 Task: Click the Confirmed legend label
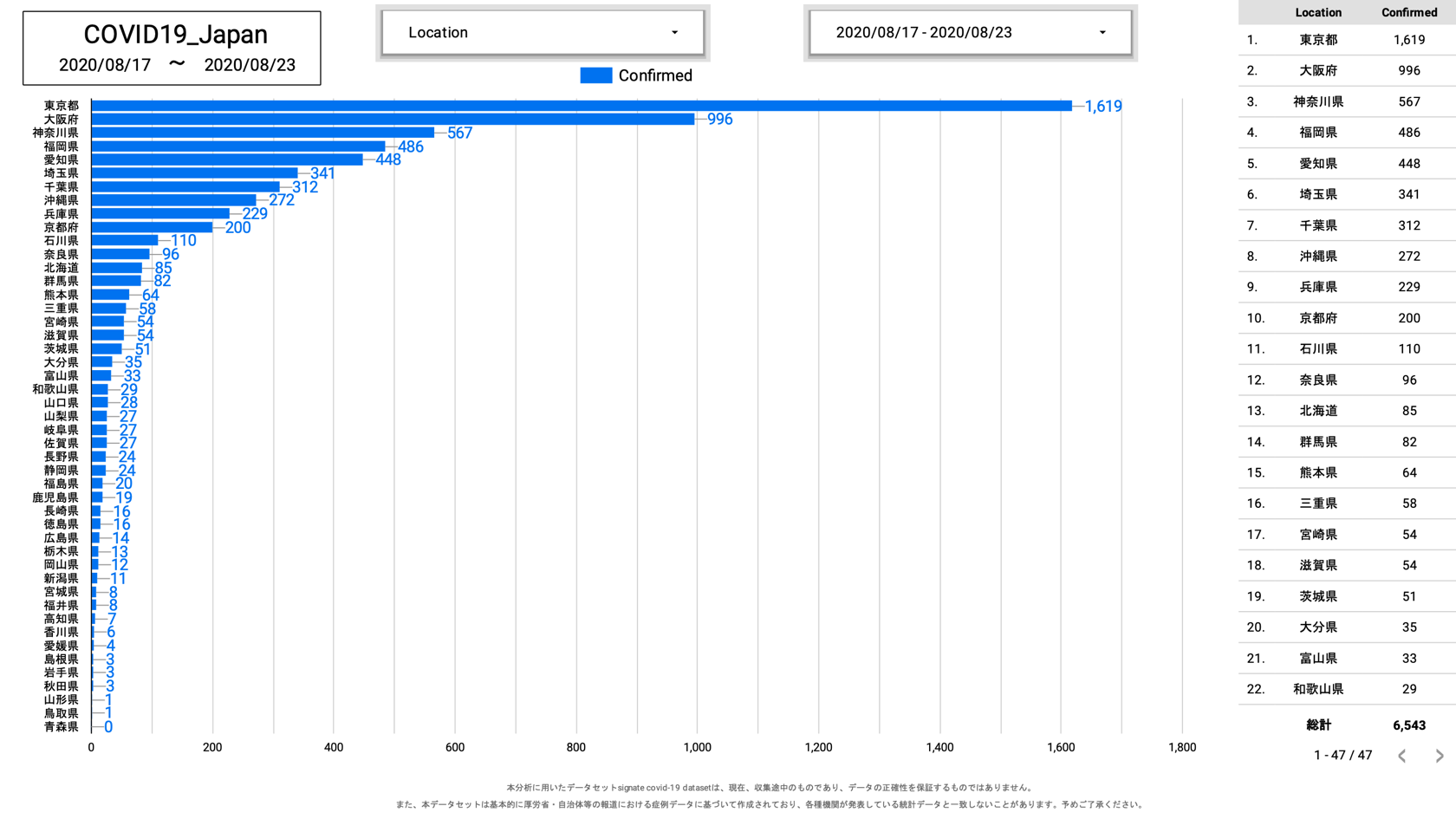[655, 75]
